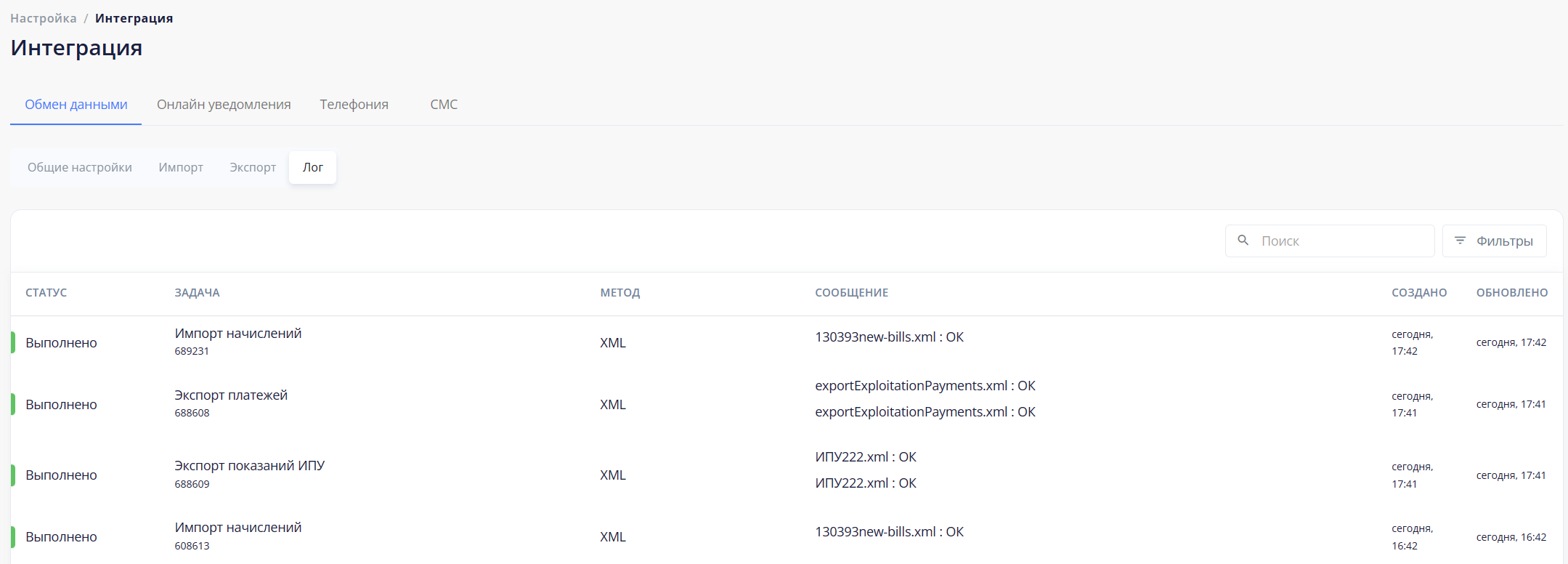The height and width of the screenshot is (564, 1568).
Task: Click first ИПУ222.xml : OK message
Action: [x=865, y=457]
